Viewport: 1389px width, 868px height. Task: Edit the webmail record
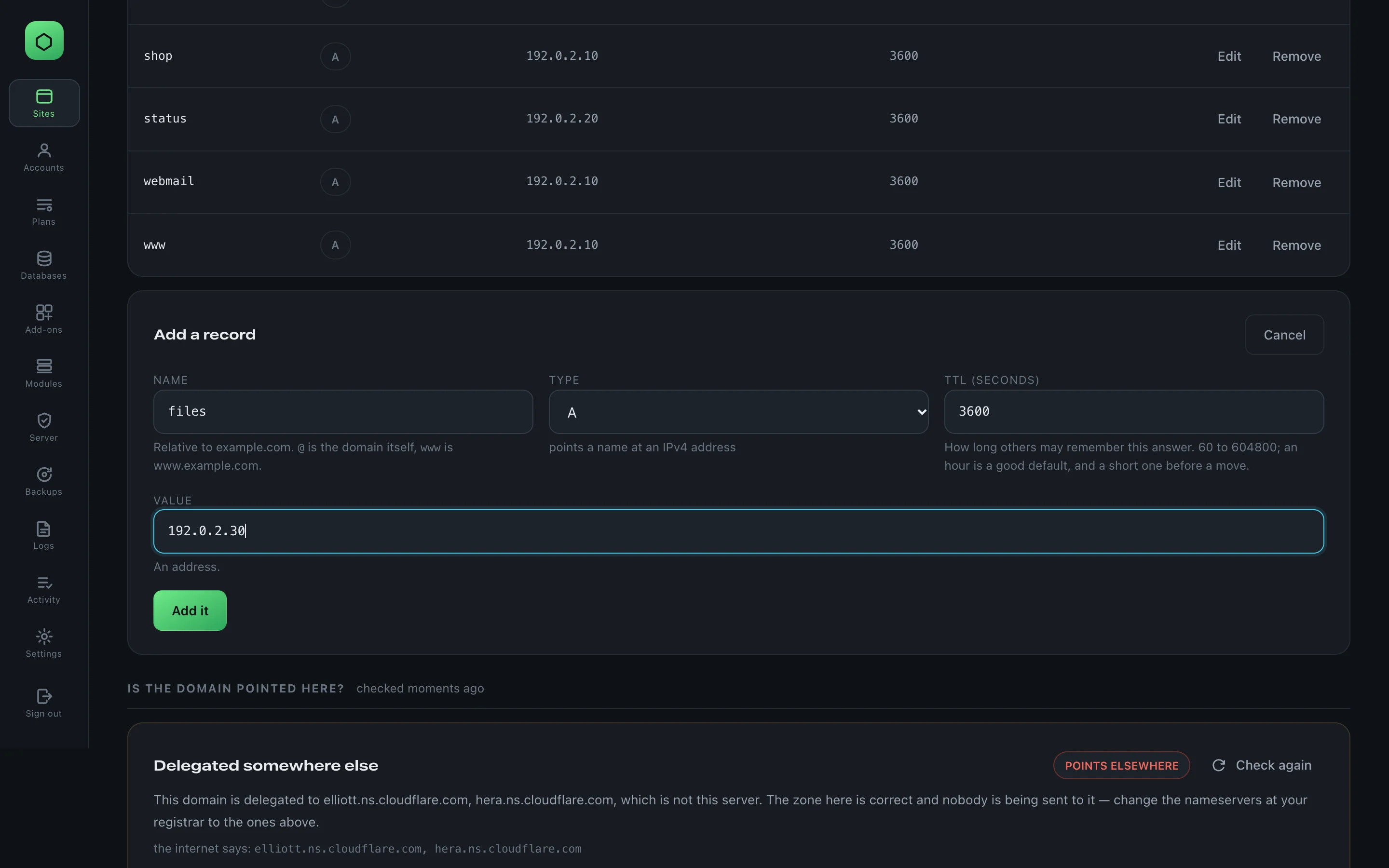[1229, 183]
